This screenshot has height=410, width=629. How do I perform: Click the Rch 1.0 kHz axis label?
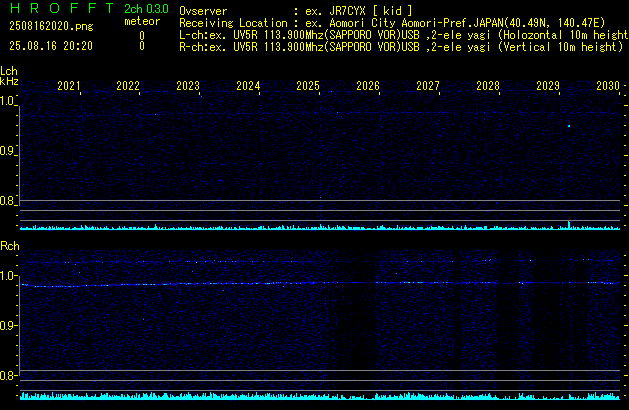click(x=7, y=276)
